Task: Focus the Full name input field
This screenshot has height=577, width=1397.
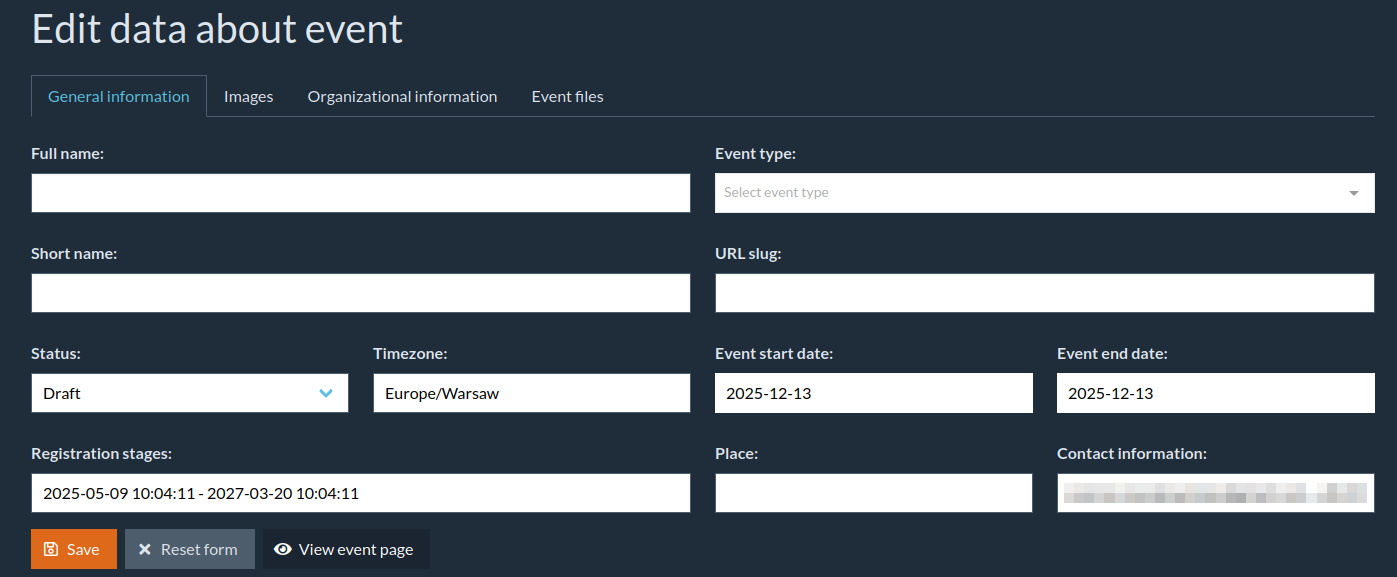Action: (x=360, y=193)
